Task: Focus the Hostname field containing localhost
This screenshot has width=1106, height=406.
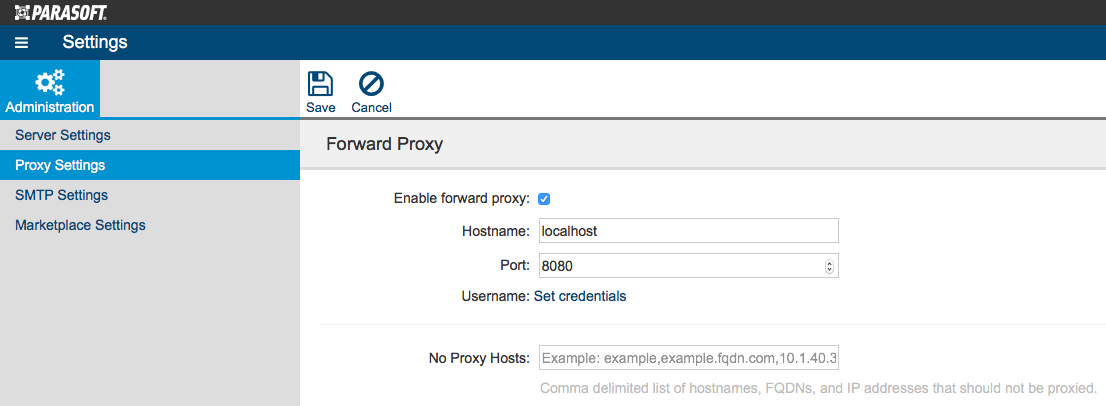Action: [688, 230]
